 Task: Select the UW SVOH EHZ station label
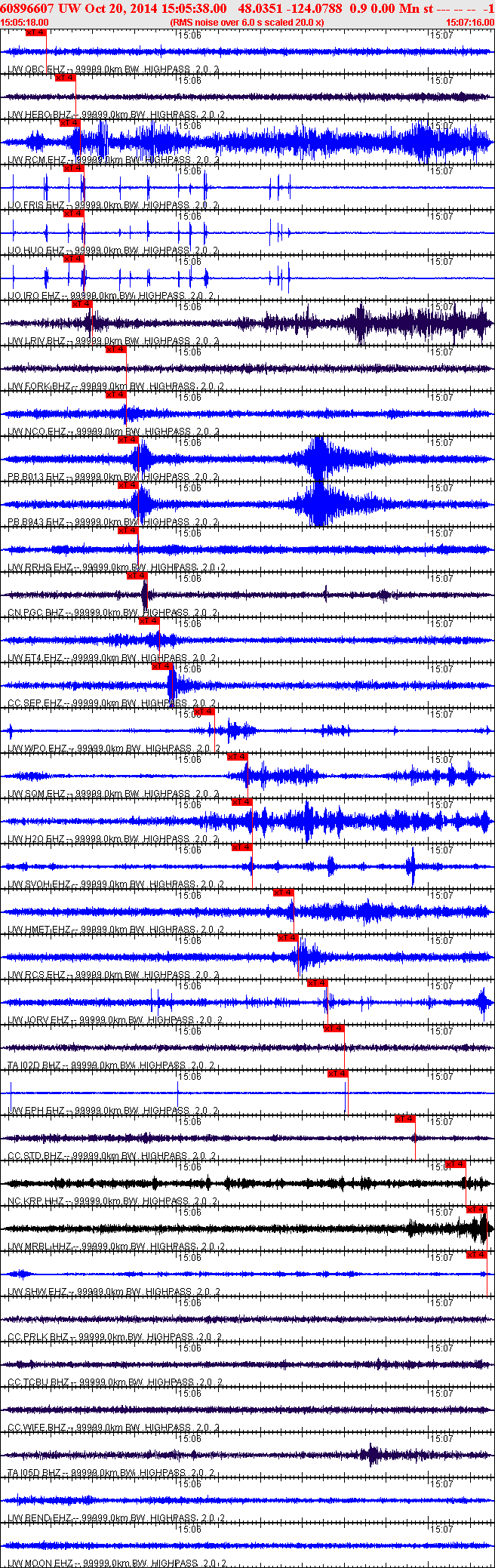point(39,884)
